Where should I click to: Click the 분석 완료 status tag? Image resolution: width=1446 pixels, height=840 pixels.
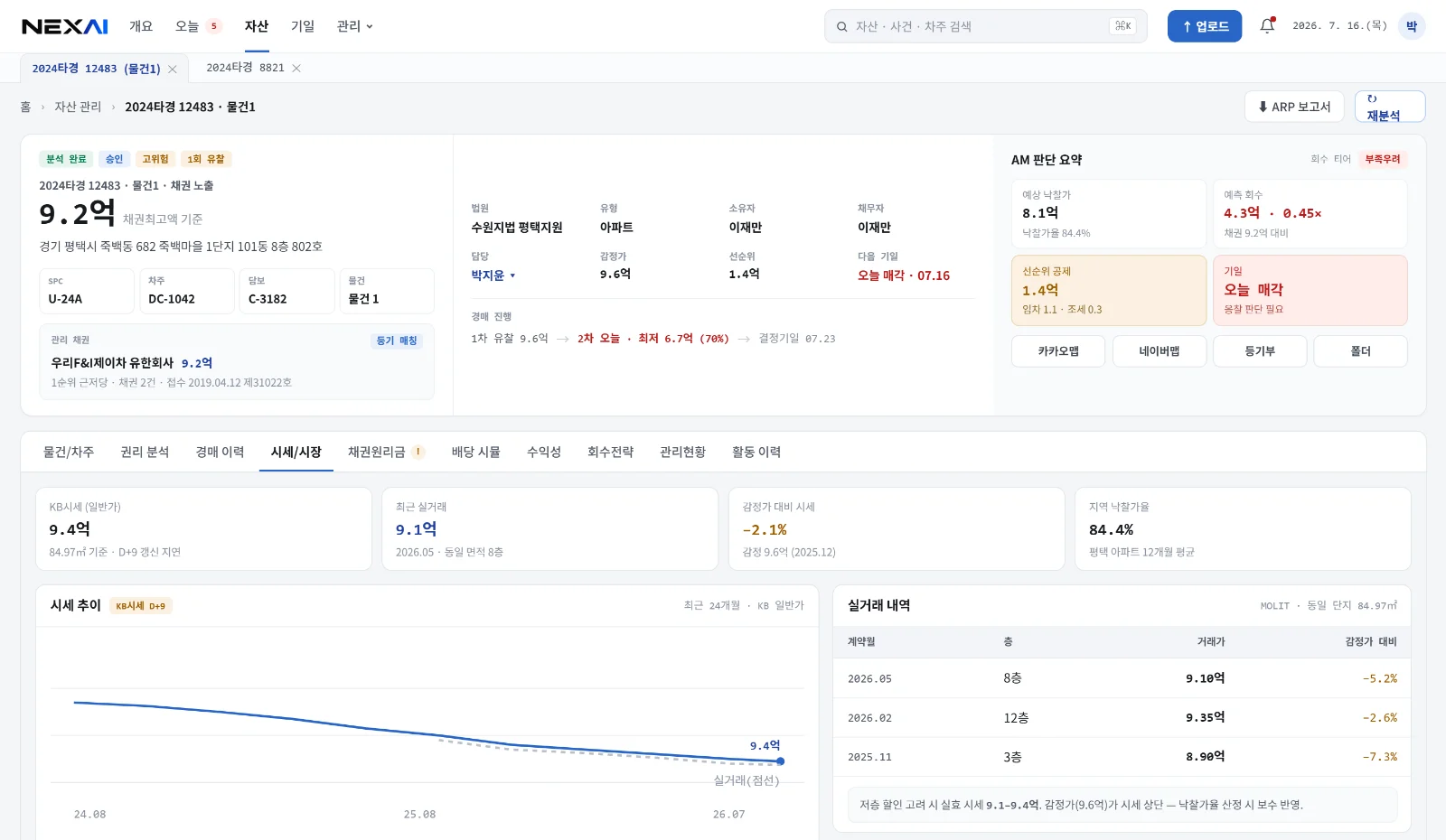click(66, 159)
